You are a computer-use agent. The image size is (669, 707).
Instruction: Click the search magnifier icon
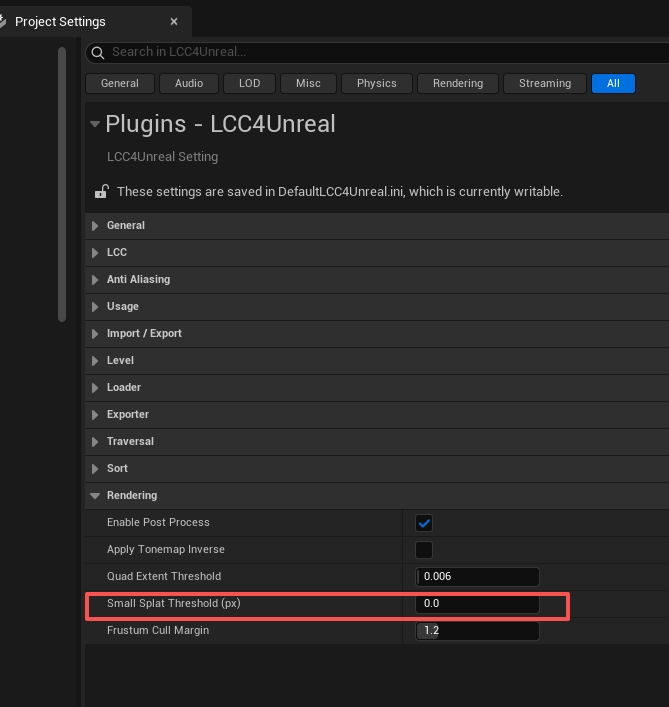tap(98, 53)
